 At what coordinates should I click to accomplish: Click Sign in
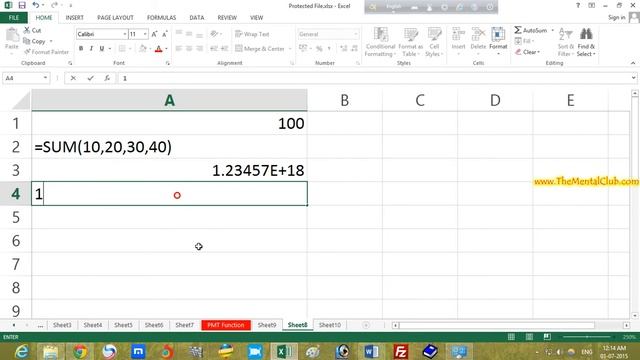616,17
